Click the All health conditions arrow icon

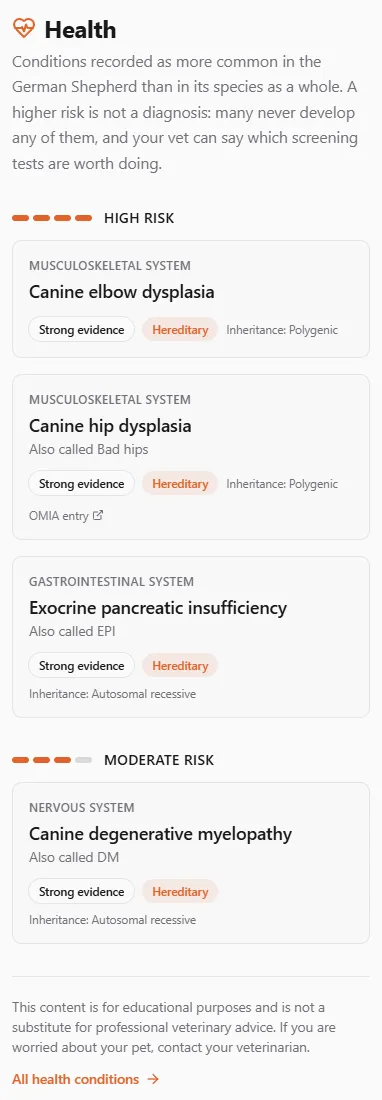(x=154, y=1079)
